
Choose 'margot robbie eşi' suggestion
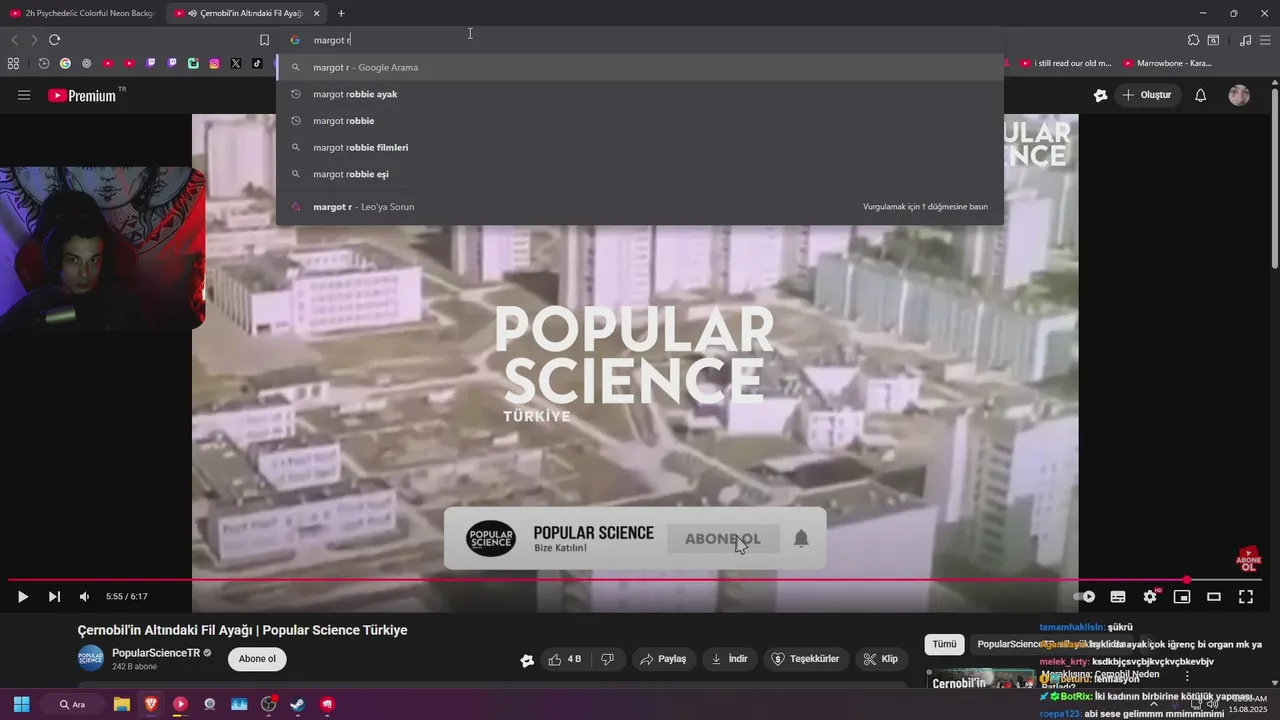tap(640, 174)
